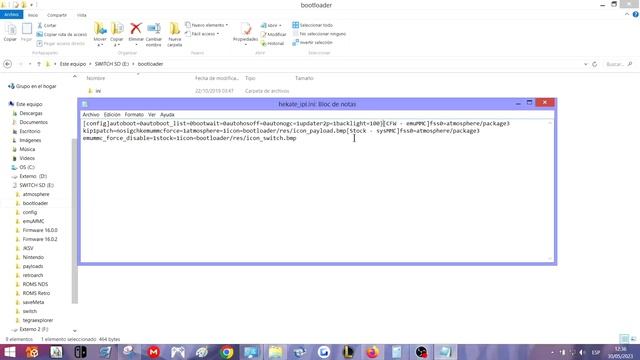Click 'SWITCH SD (E:)' in the address breadcrumb

111,64
